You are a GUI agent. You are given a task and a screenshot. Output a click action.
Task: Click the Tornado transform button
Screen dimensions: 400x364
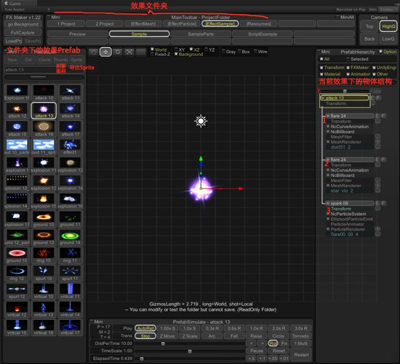(300, 336)
